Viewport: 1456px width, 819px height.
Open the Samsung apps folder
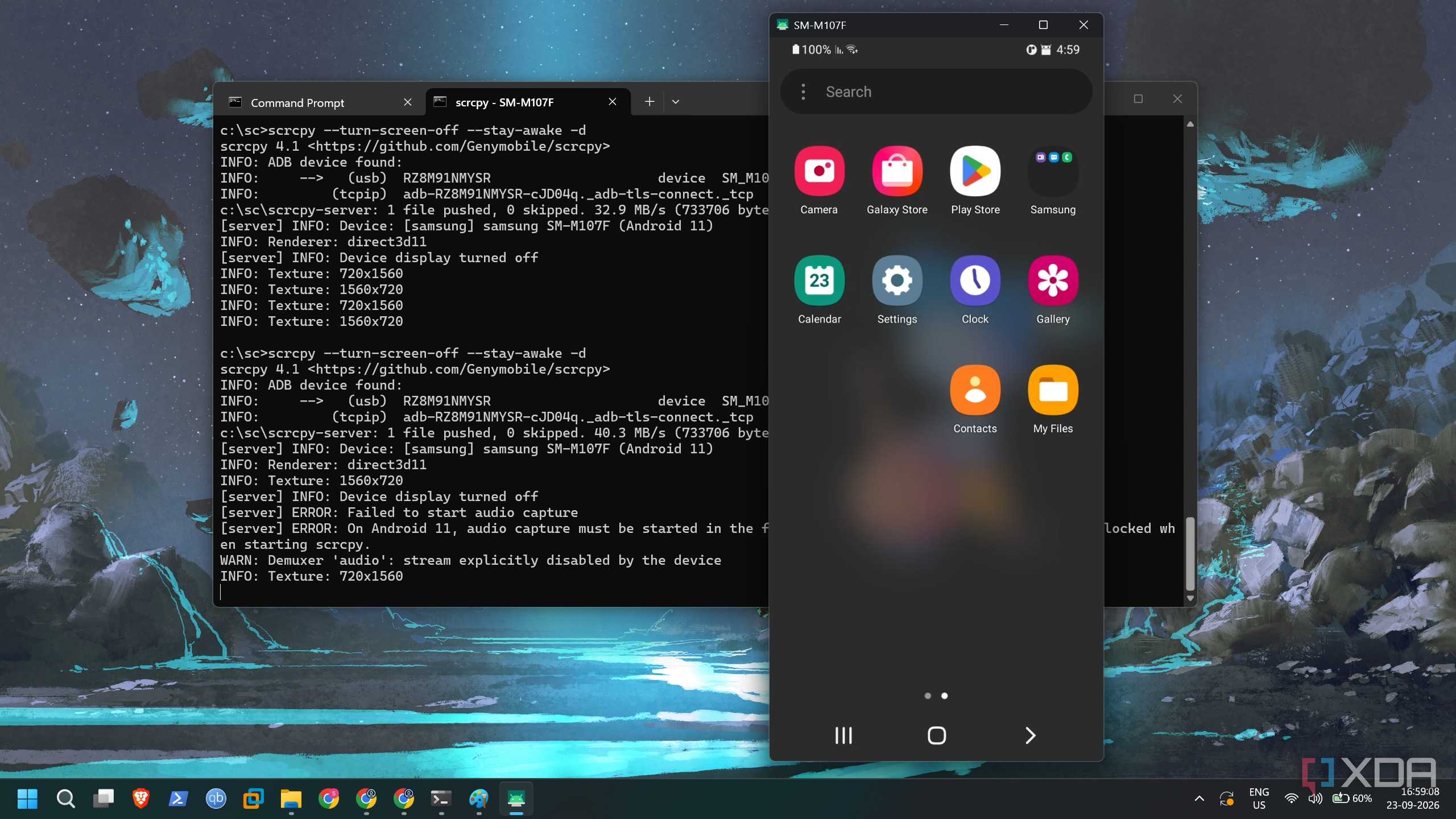[1053, 171]
